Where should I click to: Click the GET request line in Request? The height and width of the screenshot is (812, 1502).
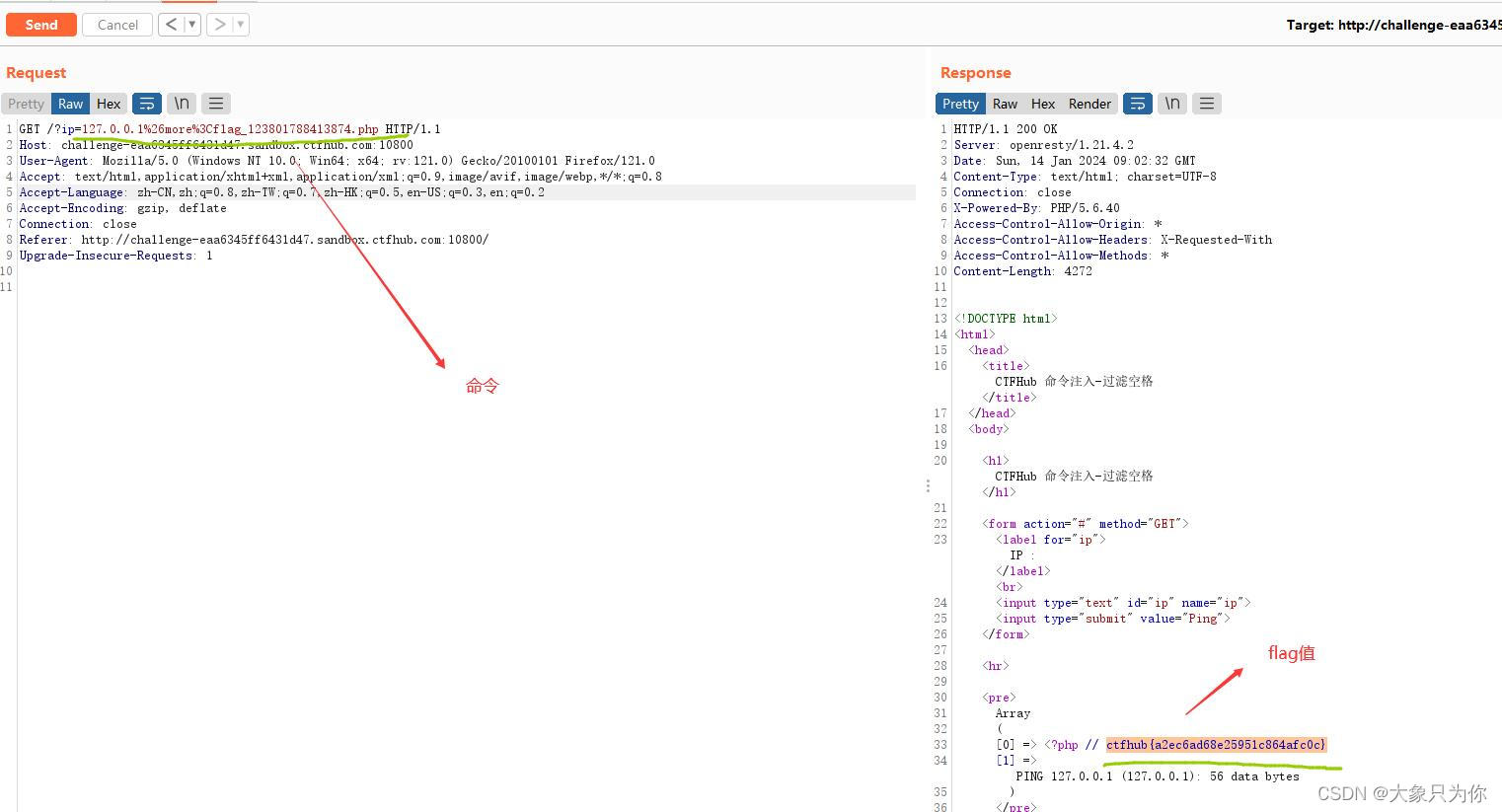point(230,129)
